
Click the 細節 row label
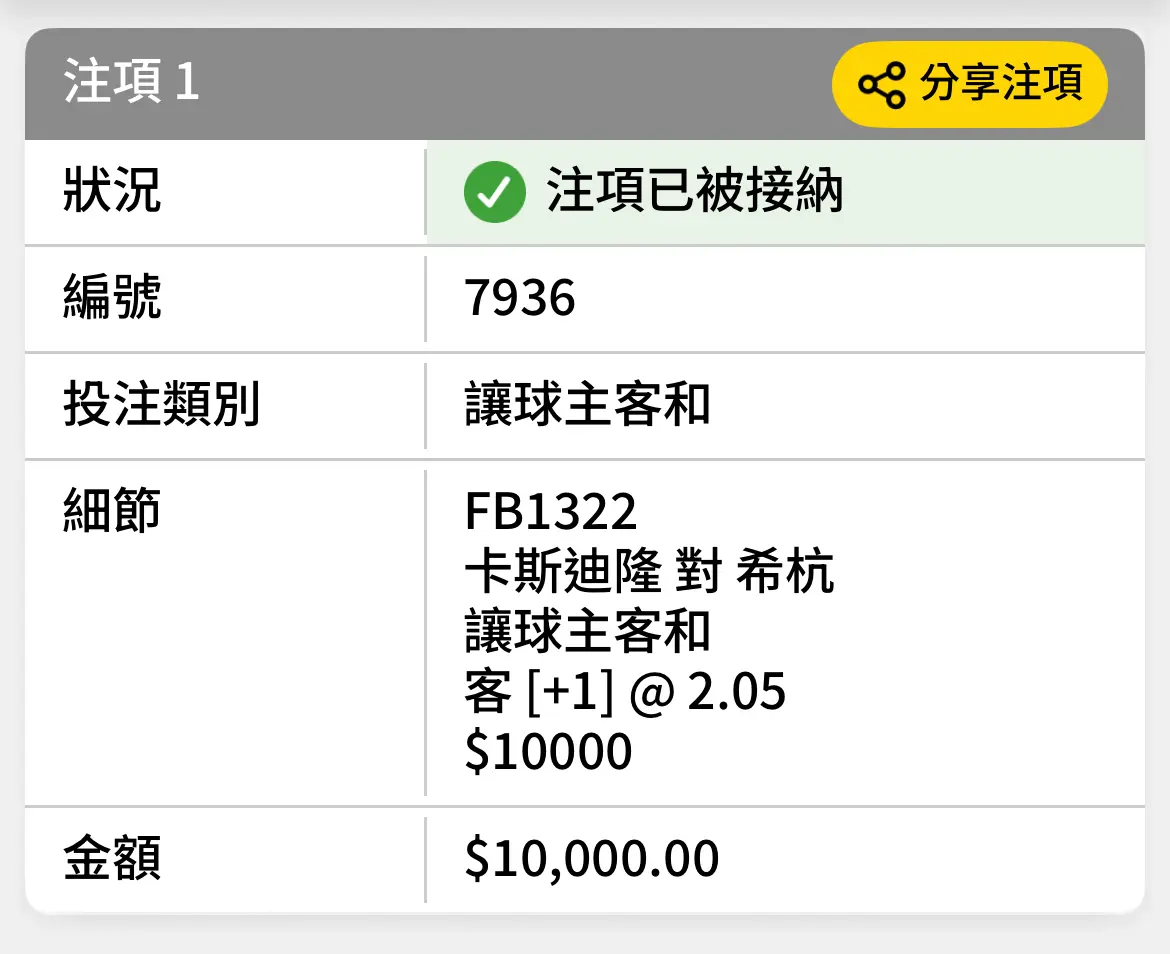tap(112, 510)
